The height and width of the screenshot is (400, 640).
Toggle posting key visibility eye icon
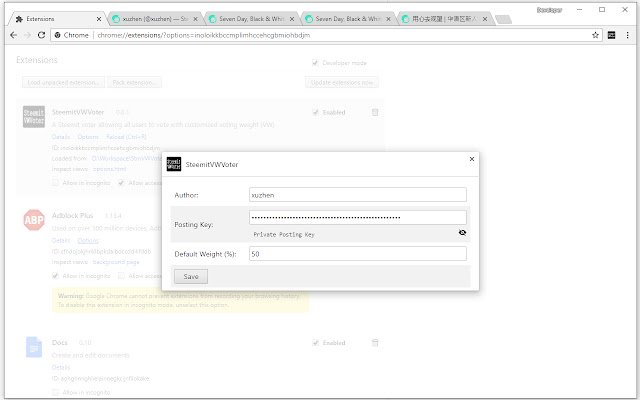462,233
